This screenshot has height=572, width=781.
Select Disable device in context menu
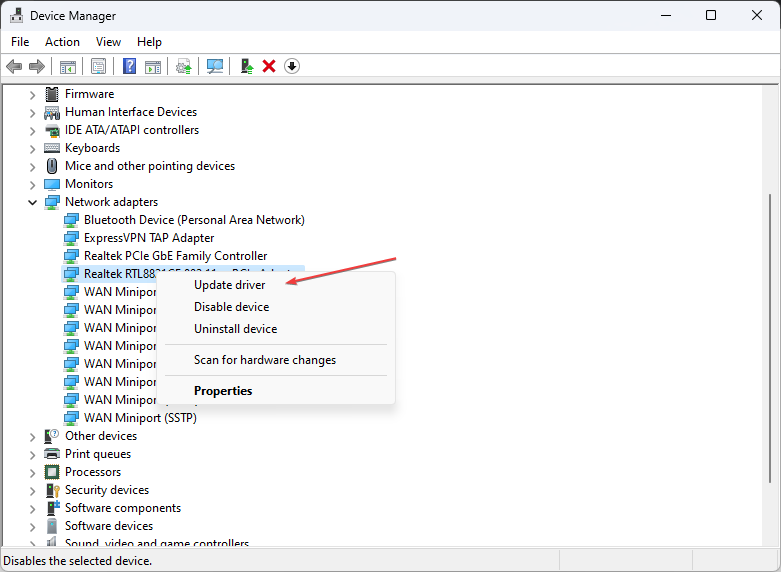point(231,307)
